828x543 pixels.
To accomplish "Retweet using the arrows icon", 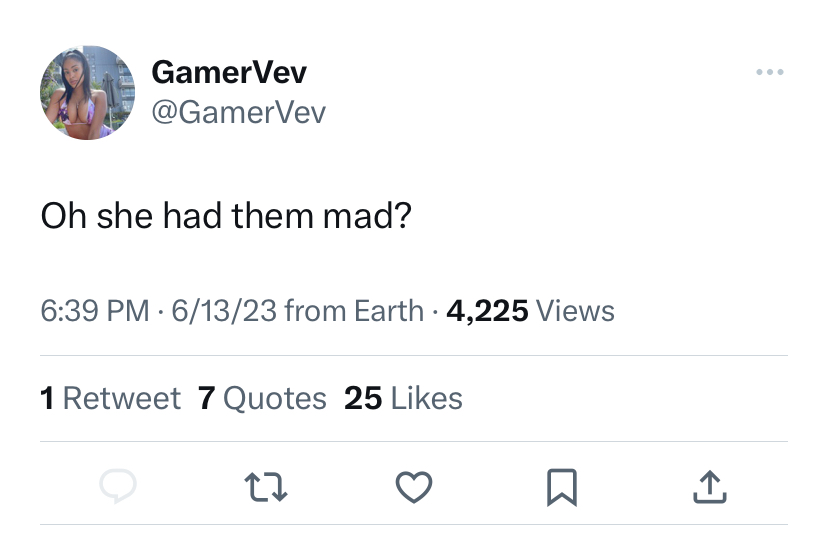I will (266, 487).
